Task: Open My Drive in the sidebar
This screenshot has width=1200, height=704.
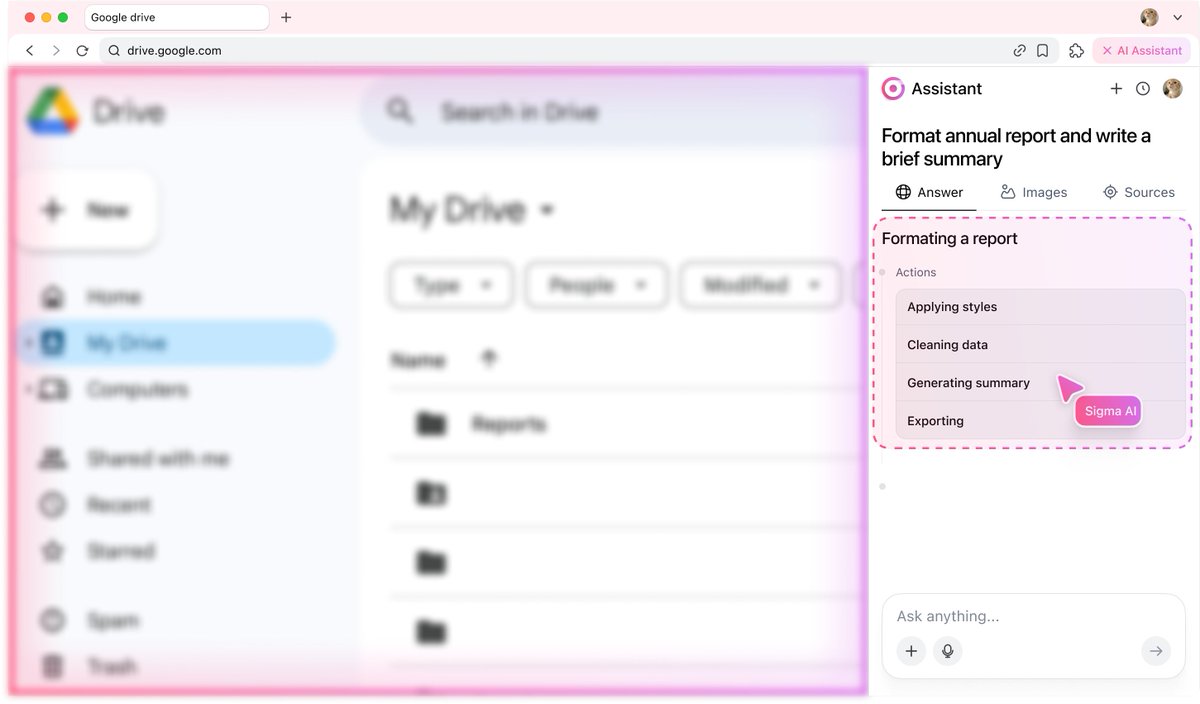Action: (176, 343)
